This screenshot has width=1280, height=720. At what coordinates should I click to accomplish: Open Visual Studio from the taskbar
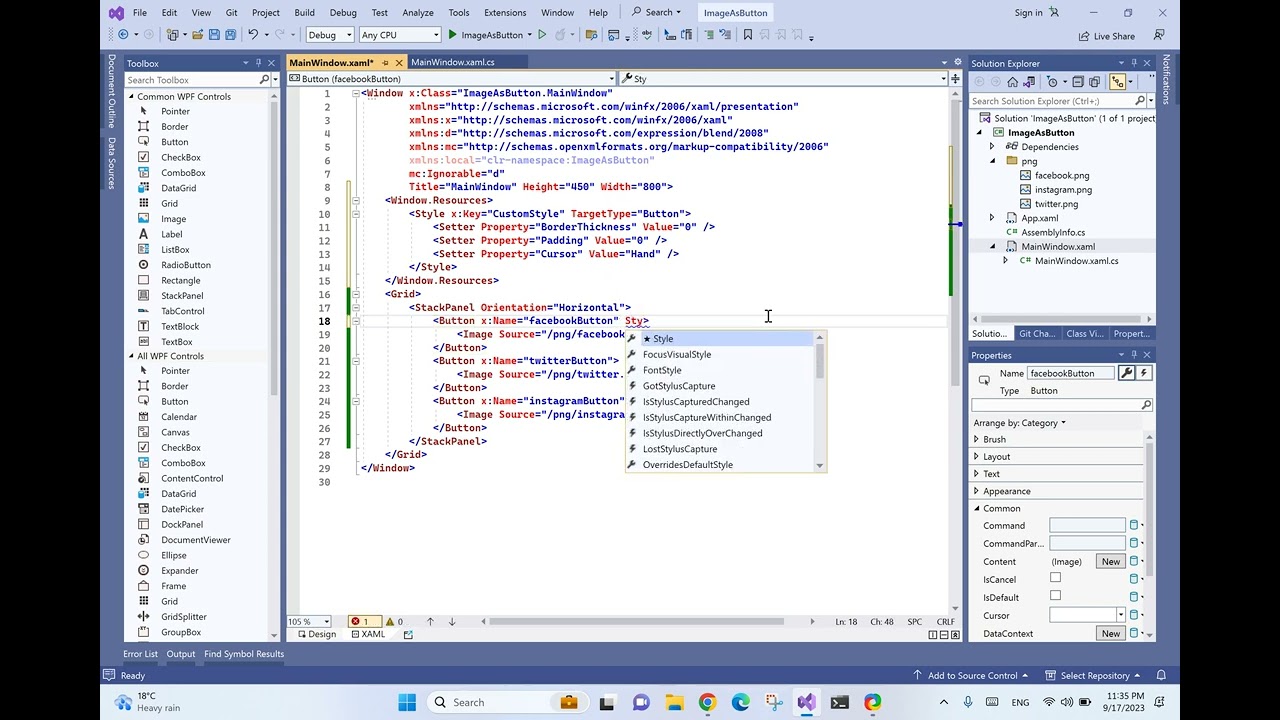pyautogui.click(x=806, y=702)
